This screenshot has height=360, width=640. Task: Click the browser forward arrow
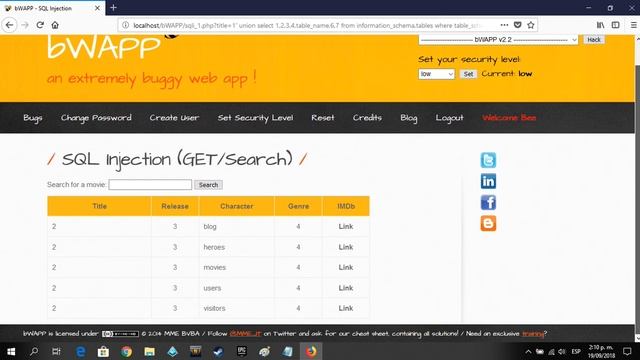tap(25, 25)
